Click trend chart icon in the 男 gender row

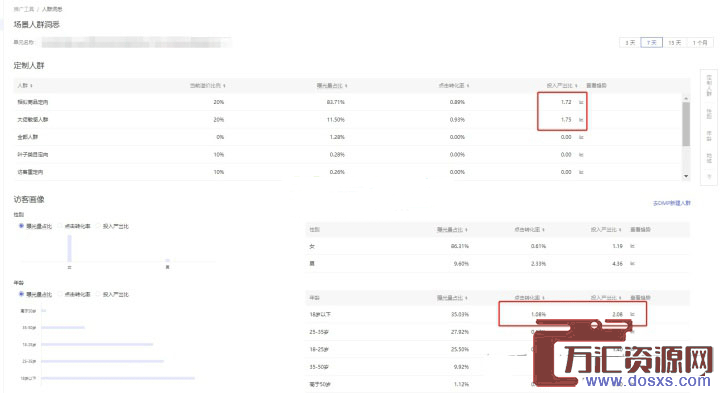pyautogui.click(x=632, y=264)
